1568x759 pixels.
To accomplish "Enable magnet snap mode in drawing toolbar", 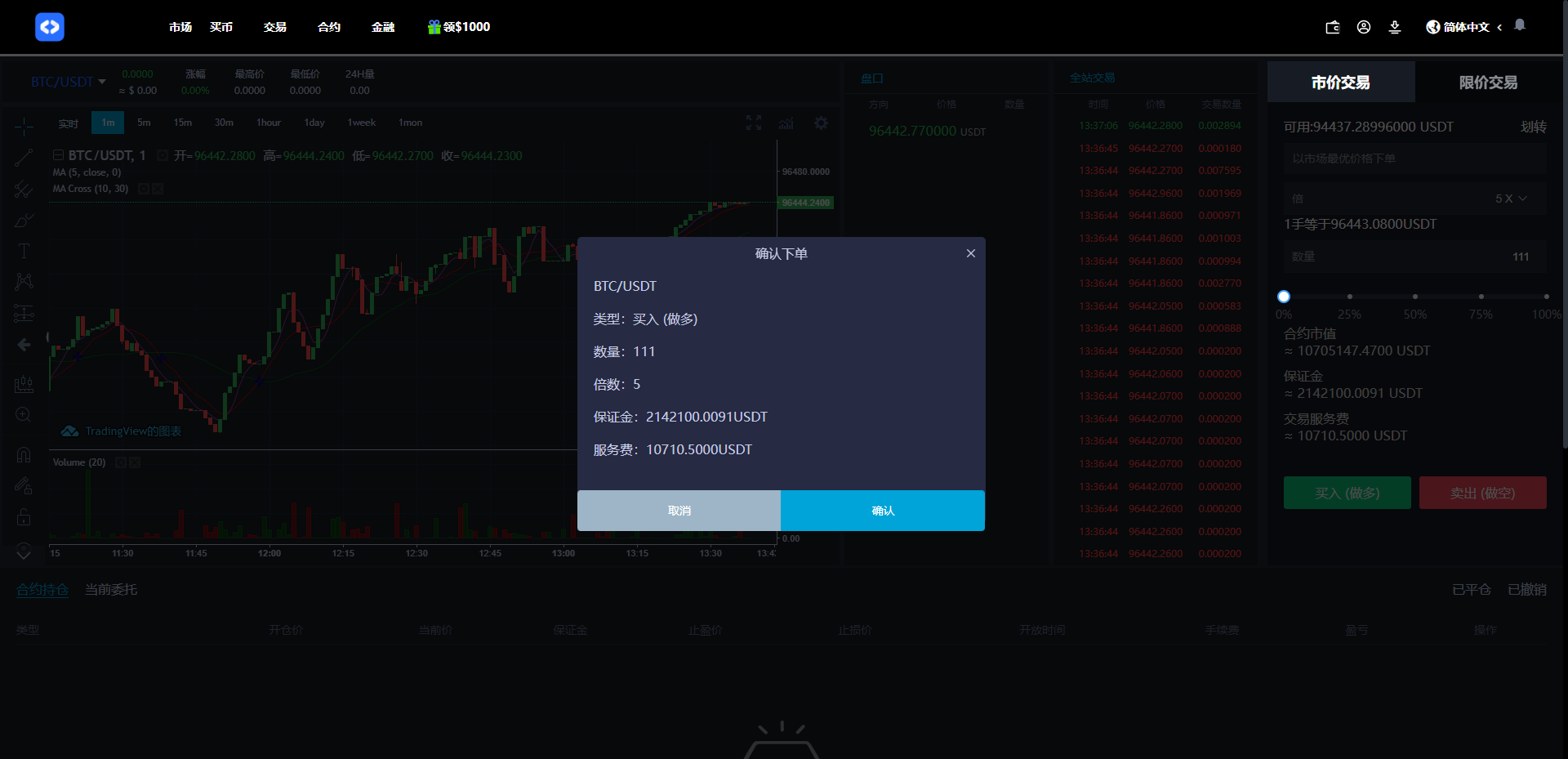I will click(23, 454).
